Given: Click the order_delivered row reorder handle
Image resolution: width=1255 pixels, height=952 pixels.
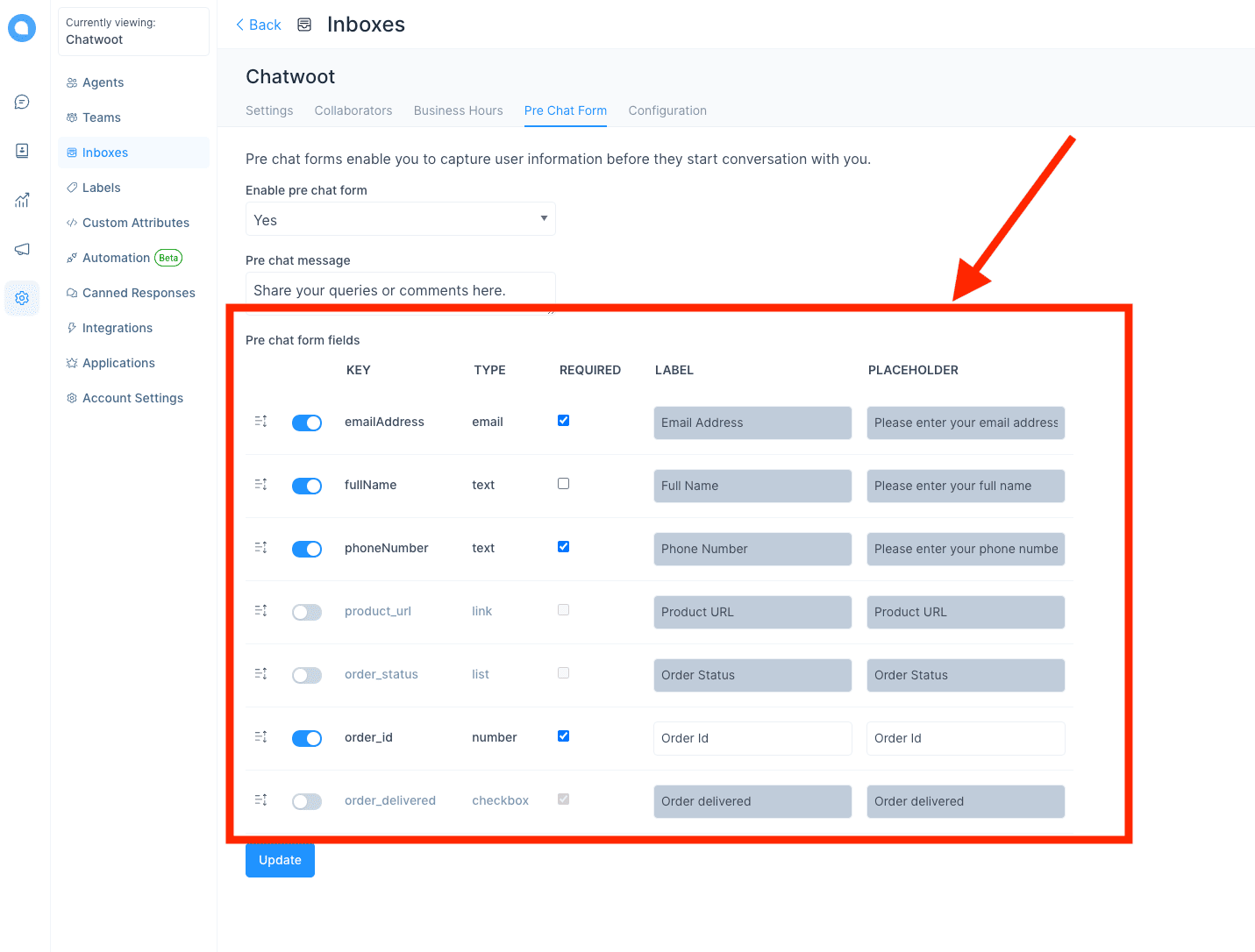Looking at the screenshot, I should (x=260, y=800).
